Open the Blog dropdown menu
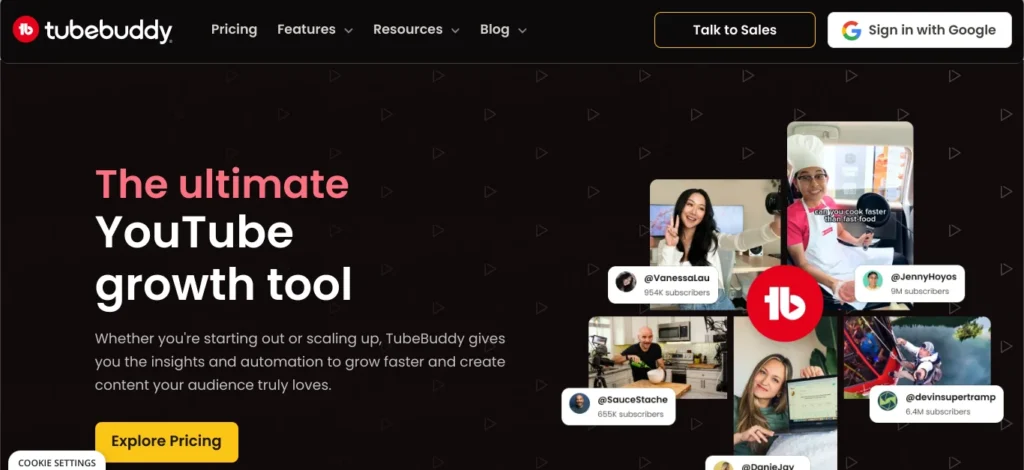 [x=503, y=30]
